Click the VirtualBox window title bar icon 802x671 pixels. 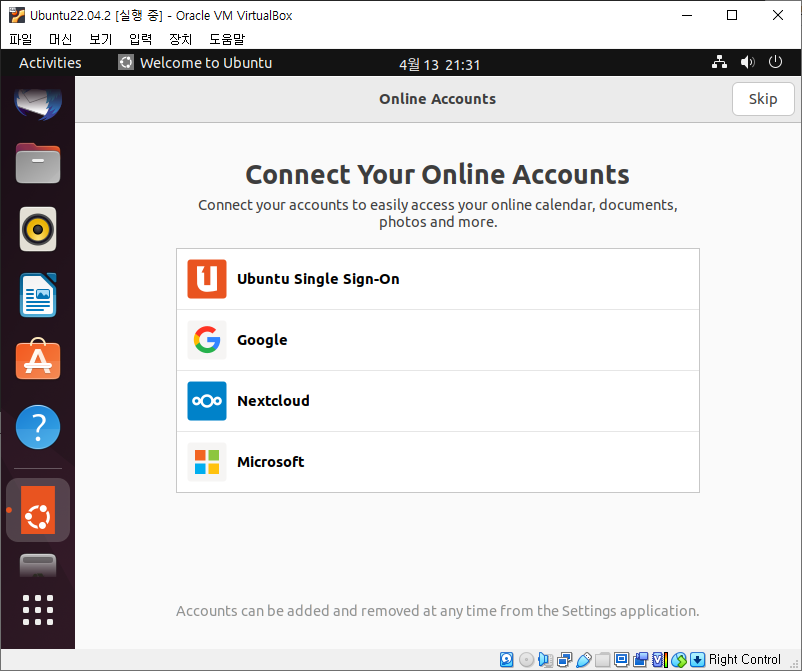(16, 15)
